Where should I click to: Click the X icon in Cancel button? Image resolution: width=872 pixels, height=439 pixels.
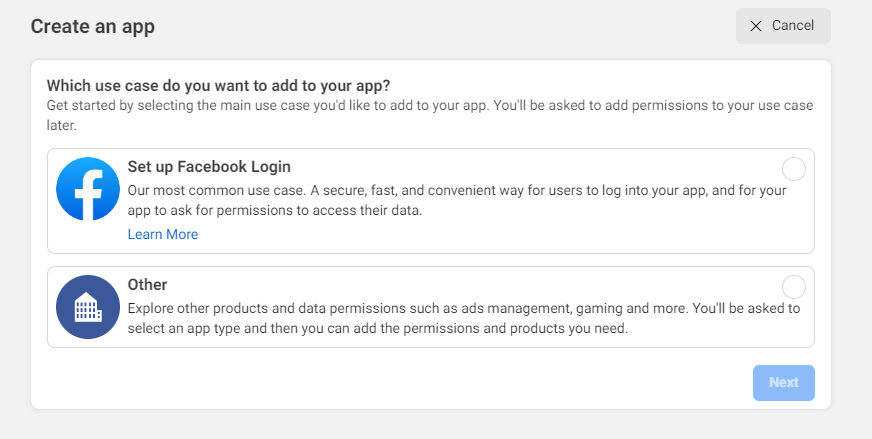756,26
